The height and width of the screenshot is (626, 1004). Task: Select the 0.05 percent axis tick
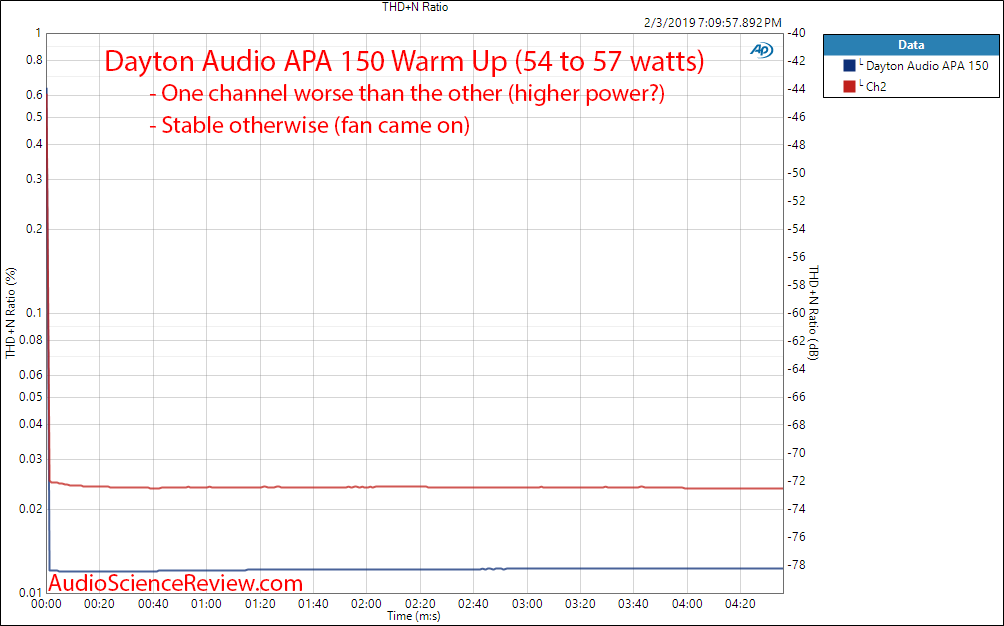pyautogui.click(x=31, y=397)
